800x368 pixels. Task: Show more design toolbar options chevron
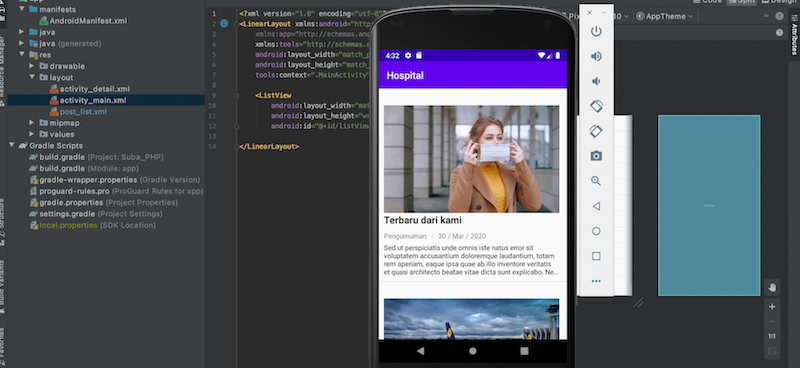coord(766,16)
